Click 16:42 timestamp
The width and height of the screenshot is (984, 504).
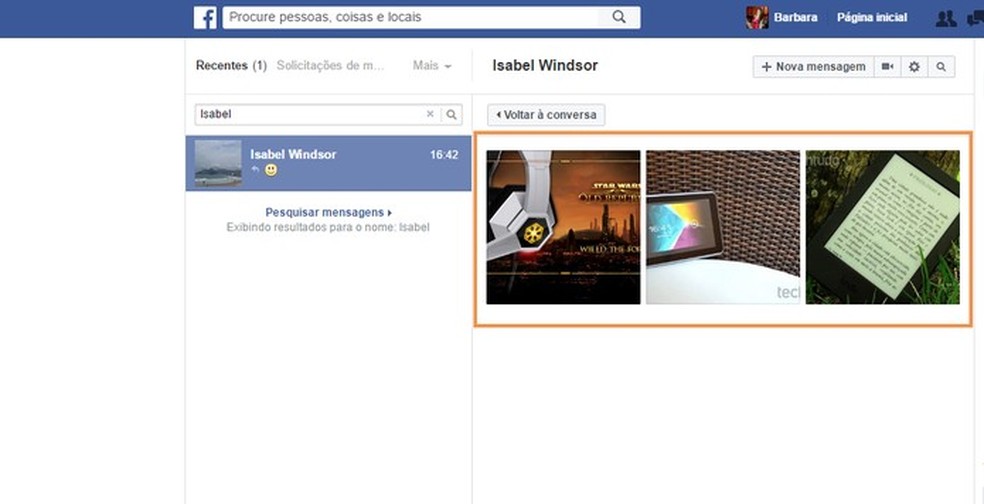pyautogui.click(x=444, y=154)
